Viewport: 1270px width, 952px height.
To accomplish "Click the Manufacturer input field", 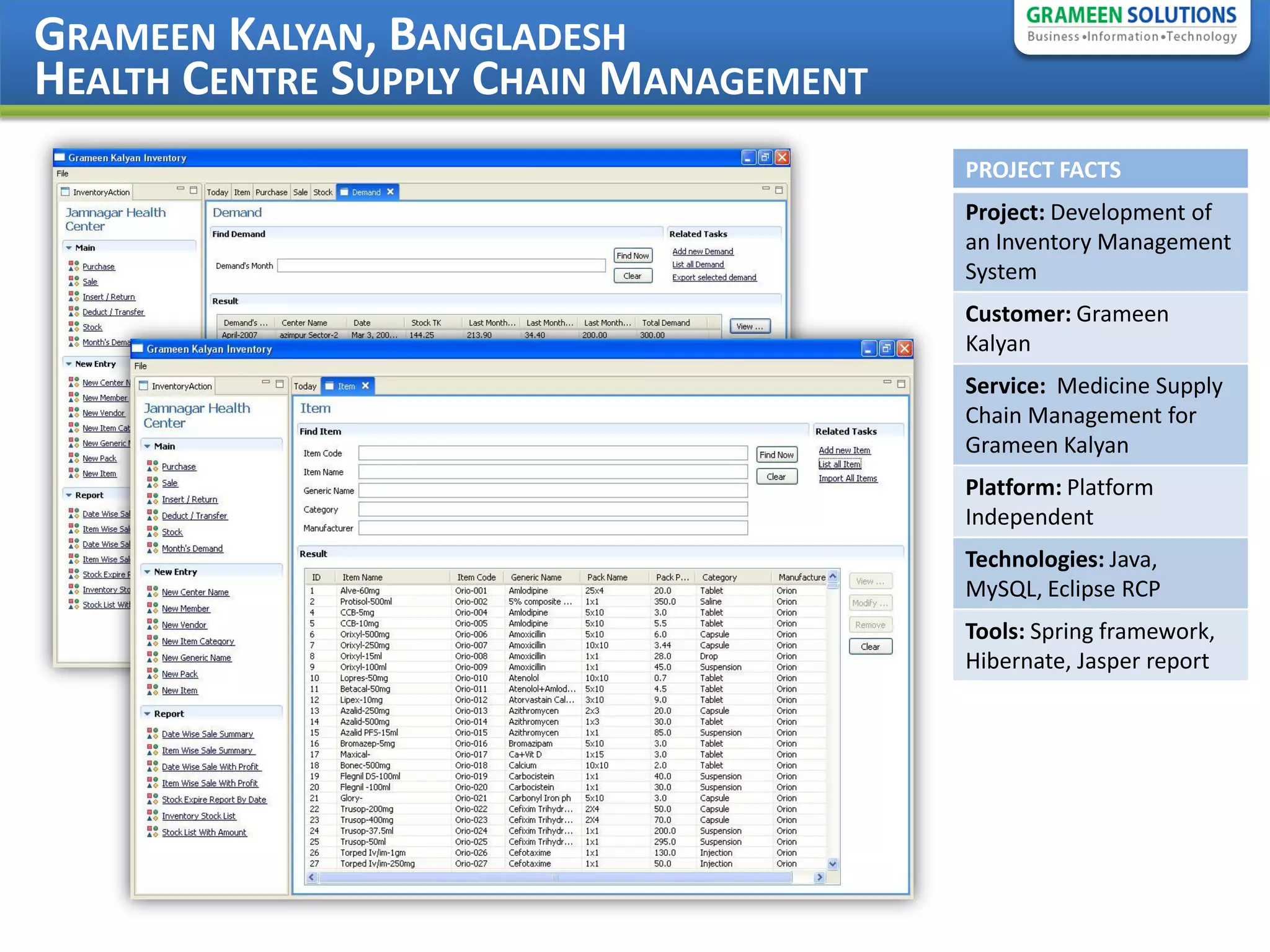I will (x=553, y=528).
